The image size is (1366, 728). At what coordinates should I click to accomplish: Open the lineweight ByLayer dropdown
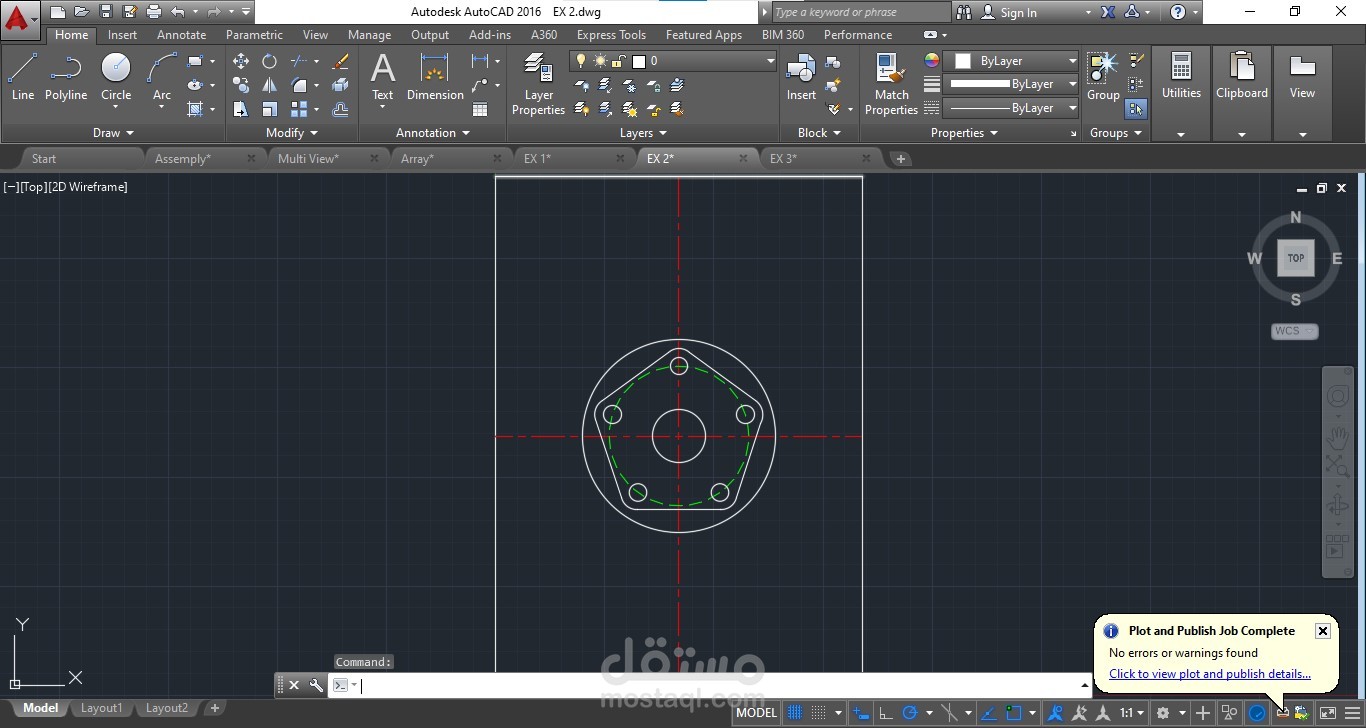click(1072, 84)
